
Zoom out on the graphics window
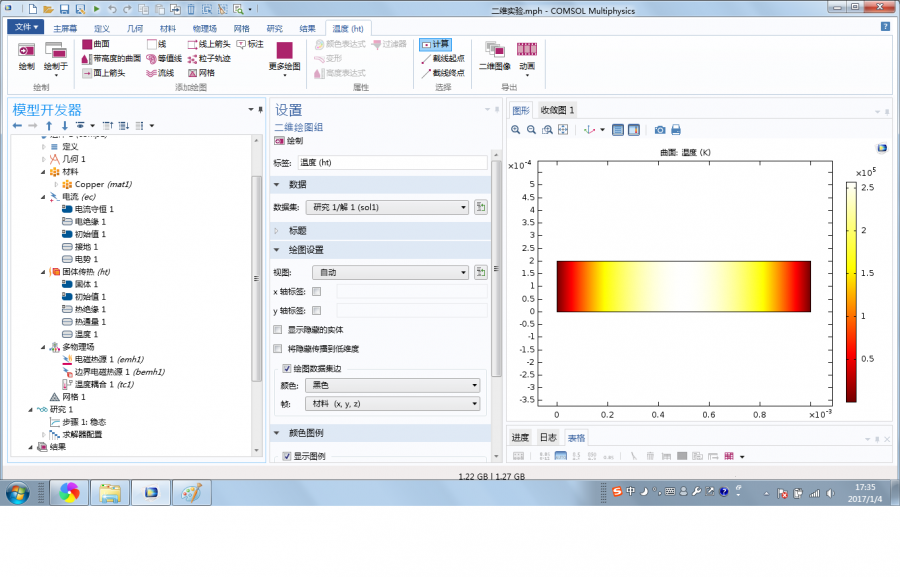coord(532,130)
